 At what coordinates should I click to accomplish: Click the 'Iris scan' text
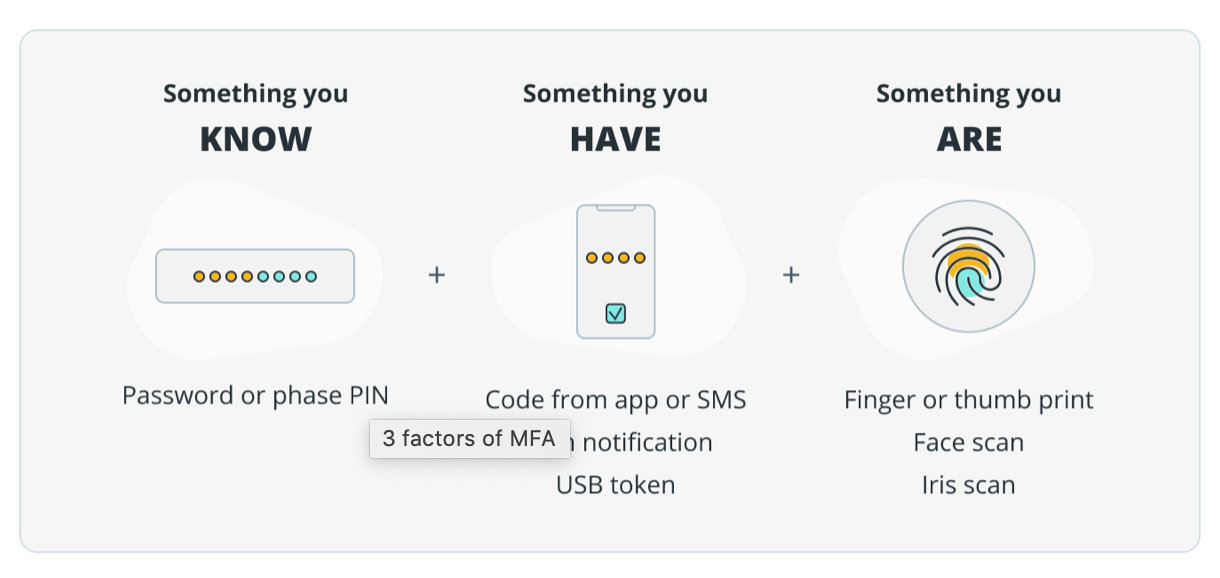pos(969,485)
